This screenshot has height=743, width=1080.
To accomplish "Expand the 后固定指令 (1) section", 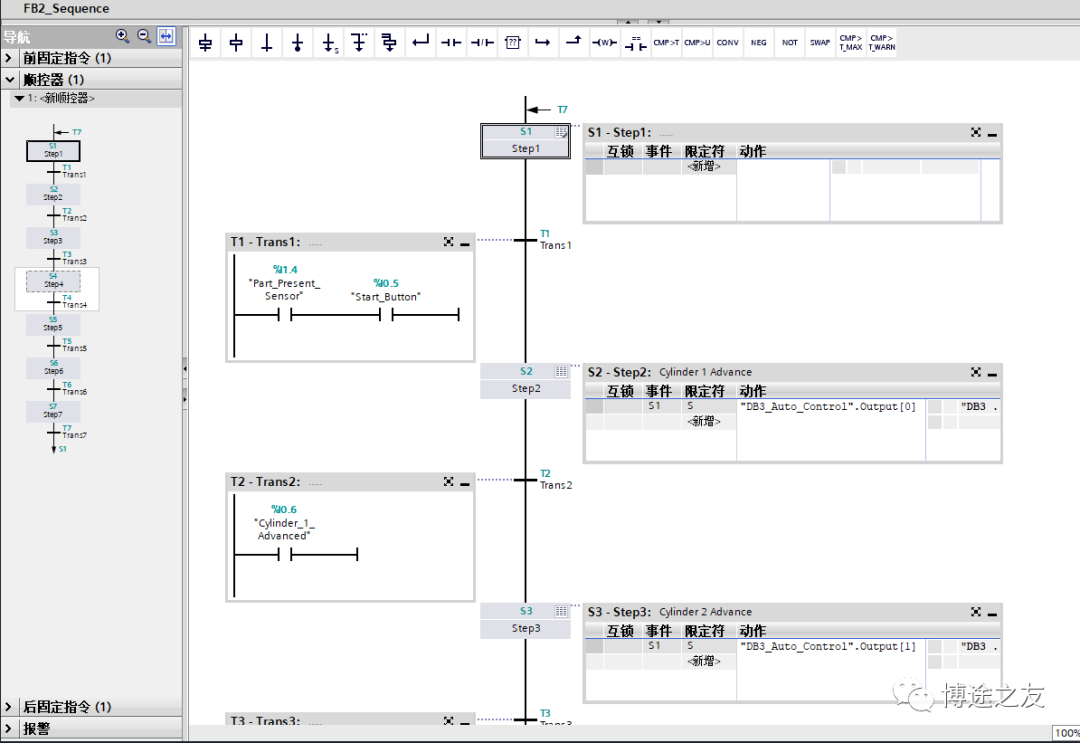I will (x=8, y=707).
